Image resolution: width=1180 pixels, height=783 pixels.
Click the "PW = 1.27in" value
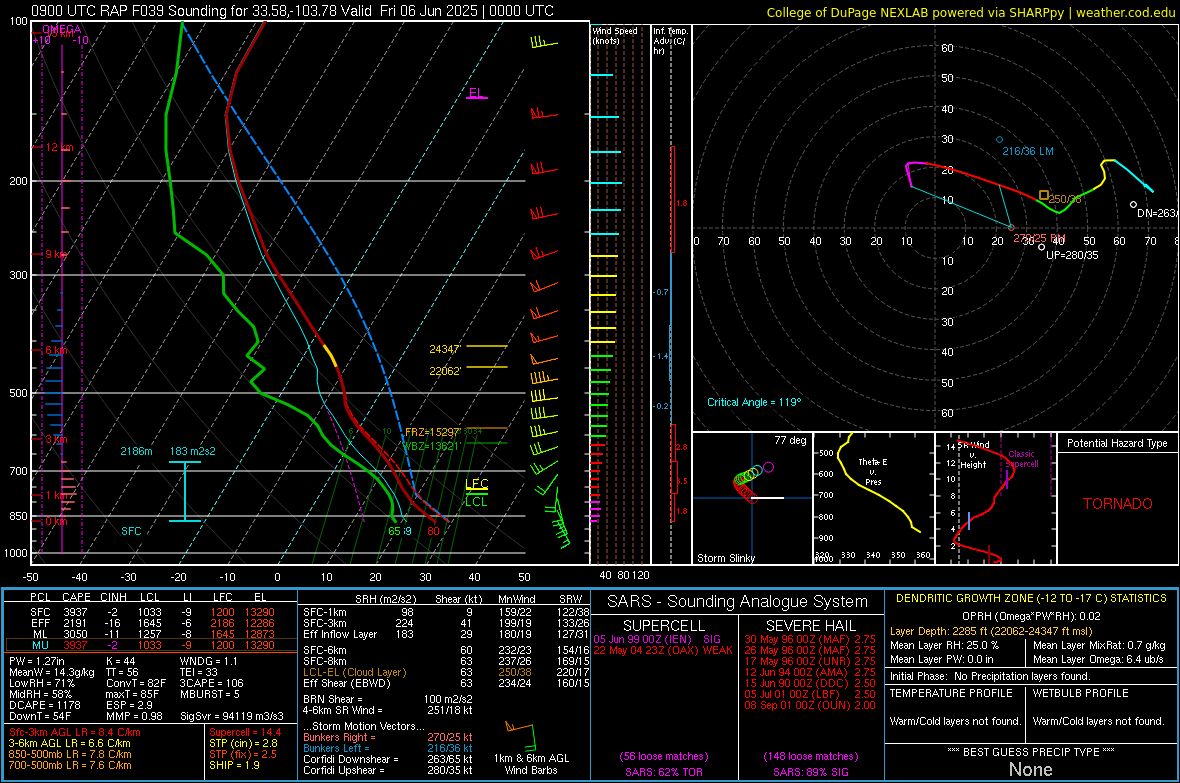coord(37,661)
